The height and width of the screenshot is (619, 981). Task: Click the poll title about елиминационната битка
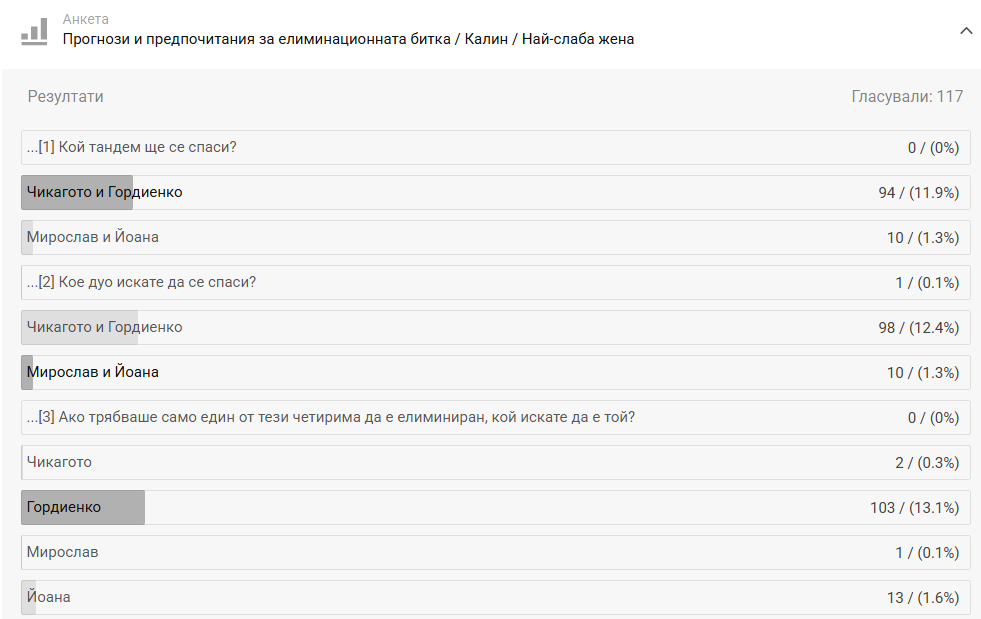pos(348,40)
